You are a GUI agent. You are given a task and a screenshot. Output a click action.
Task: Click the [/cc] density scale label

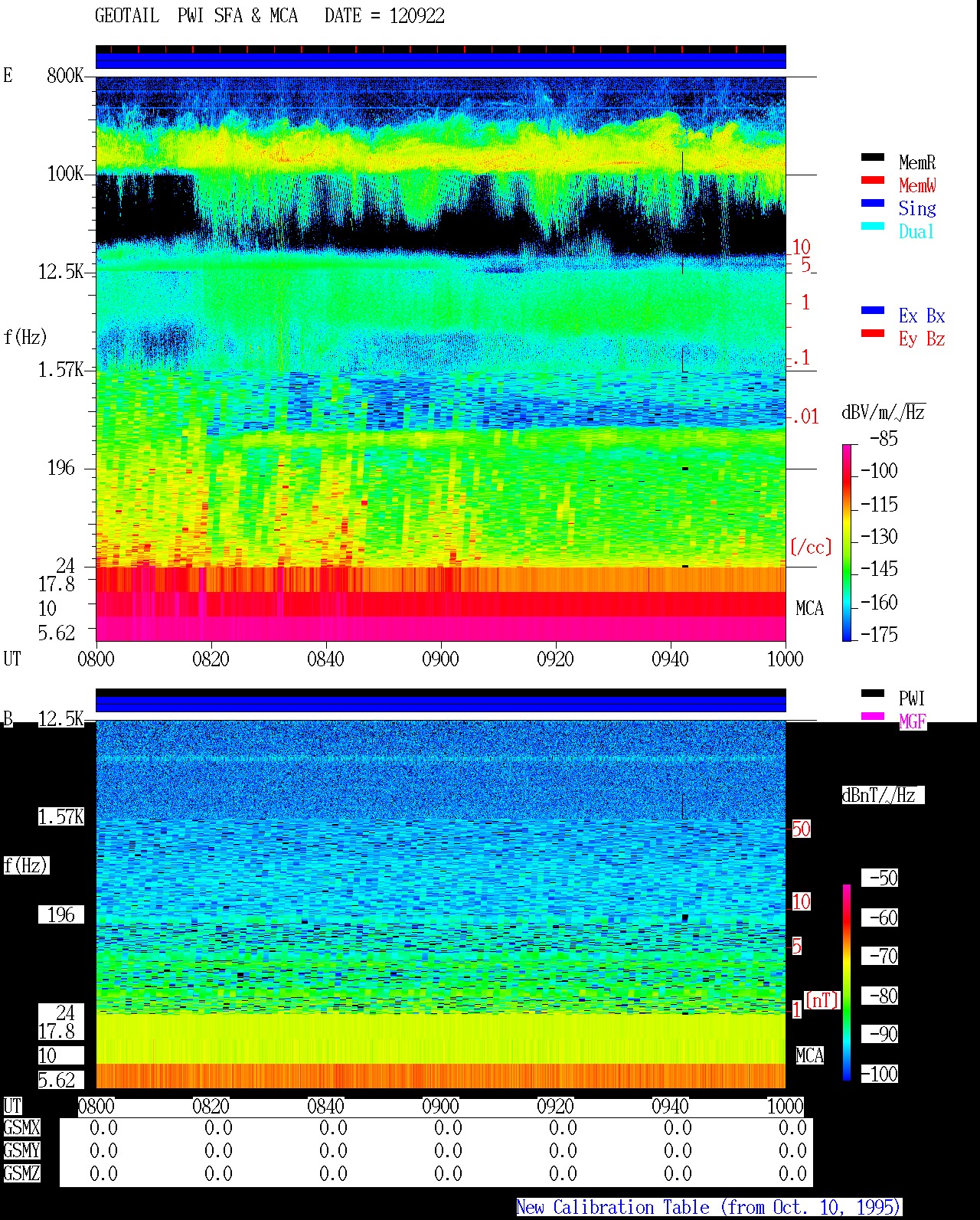pos(811,547)
